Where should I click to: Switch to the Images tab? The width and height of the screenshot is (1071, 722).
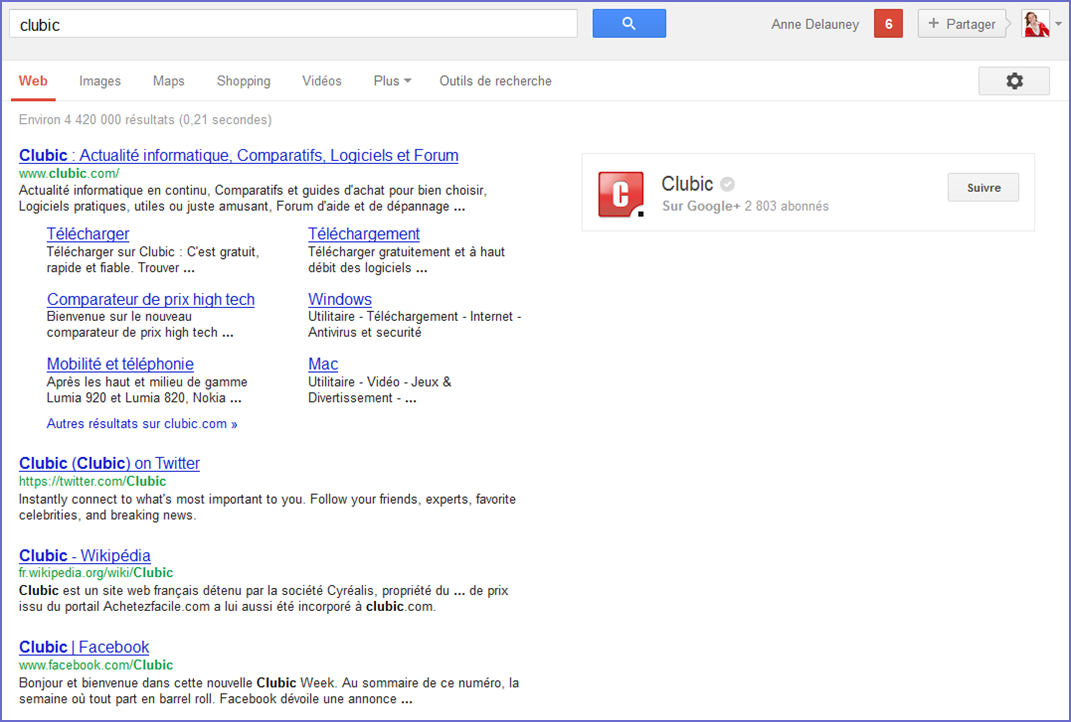tap(100, 81)
